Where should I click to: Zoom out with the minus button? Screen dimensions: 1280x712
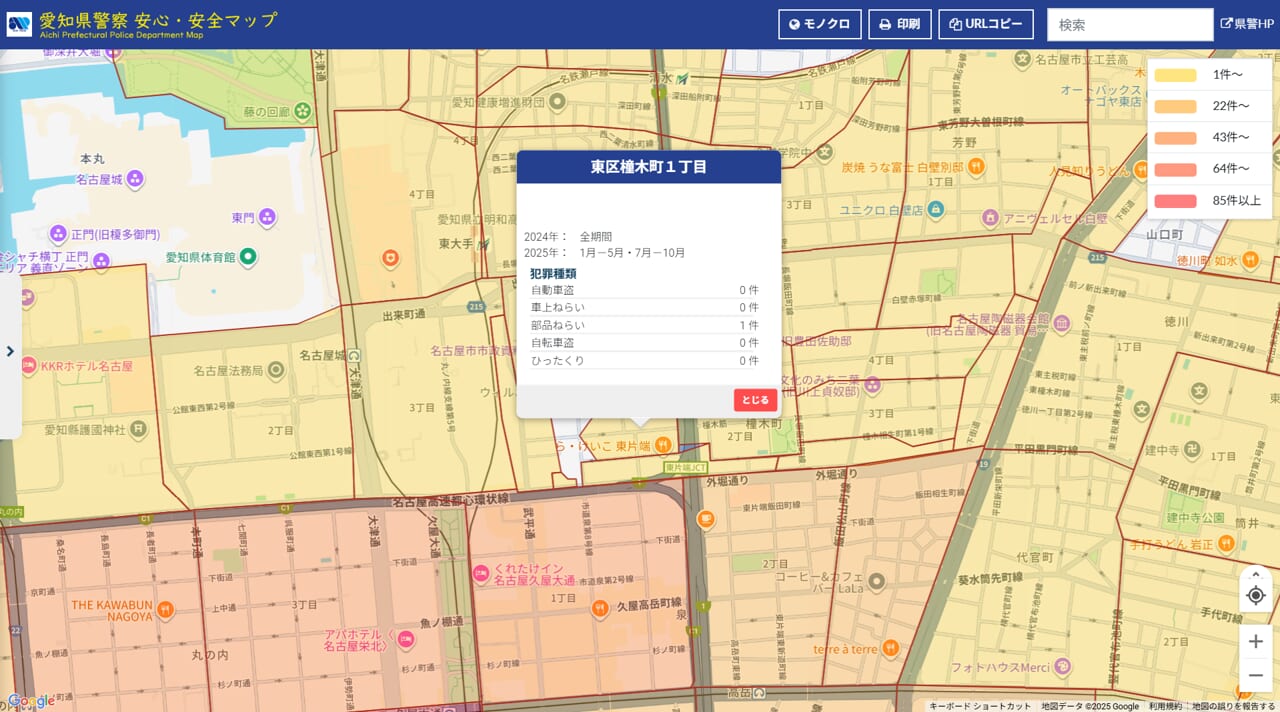click(1256, 675)
